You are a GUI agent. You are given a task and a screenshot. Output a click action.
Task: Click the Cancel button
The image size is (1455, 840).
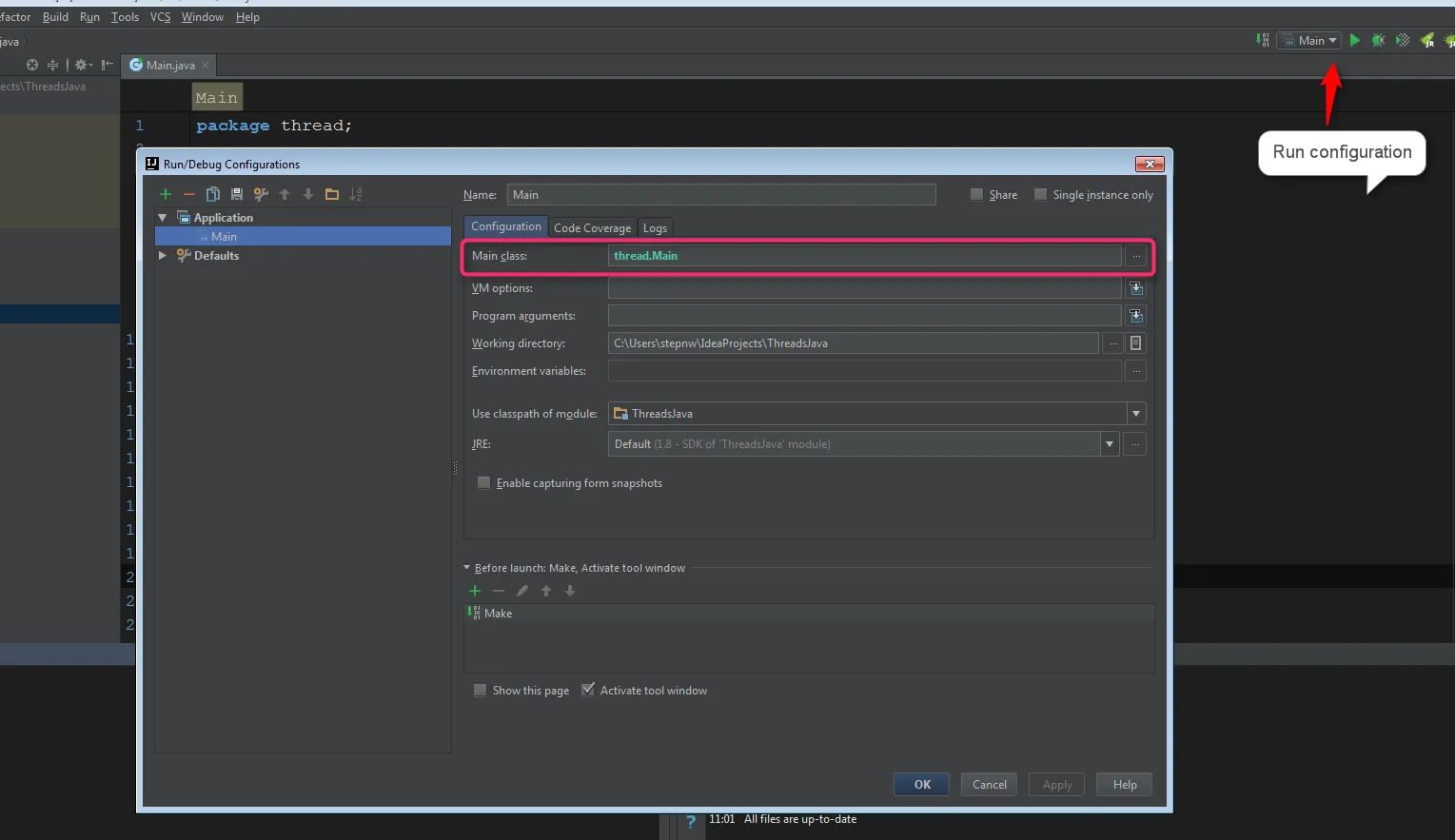point(989,785)
